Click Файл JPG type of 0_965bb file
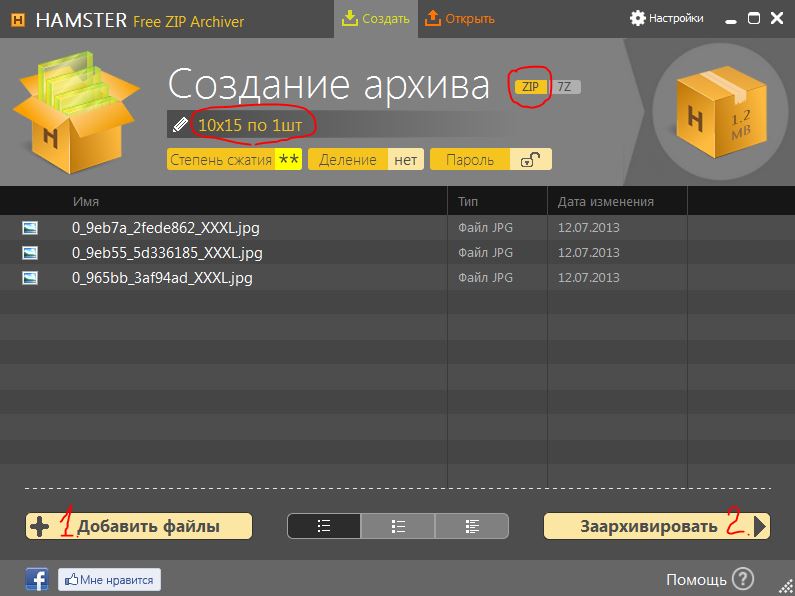The width and height of the screenshot is (795, 596). 485,277
